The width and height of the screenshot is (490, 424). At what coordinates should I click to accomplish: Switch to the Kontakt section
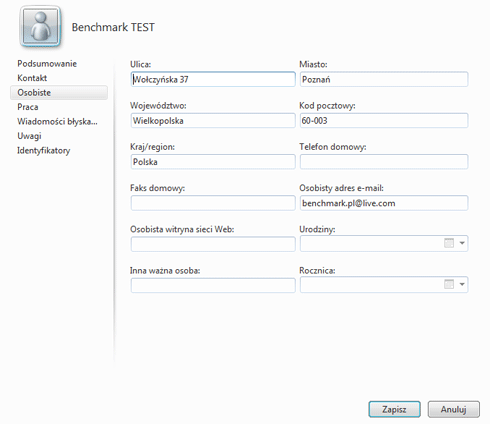[32, 78]
